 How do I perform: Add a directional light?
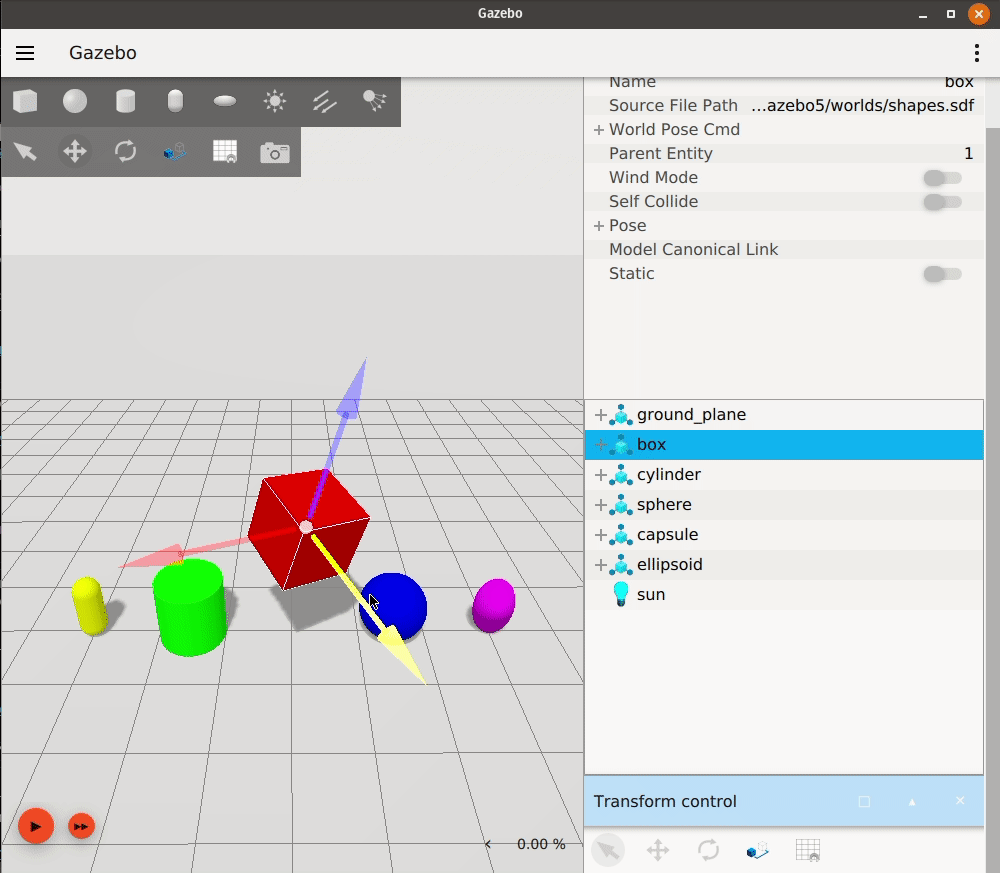325,101
